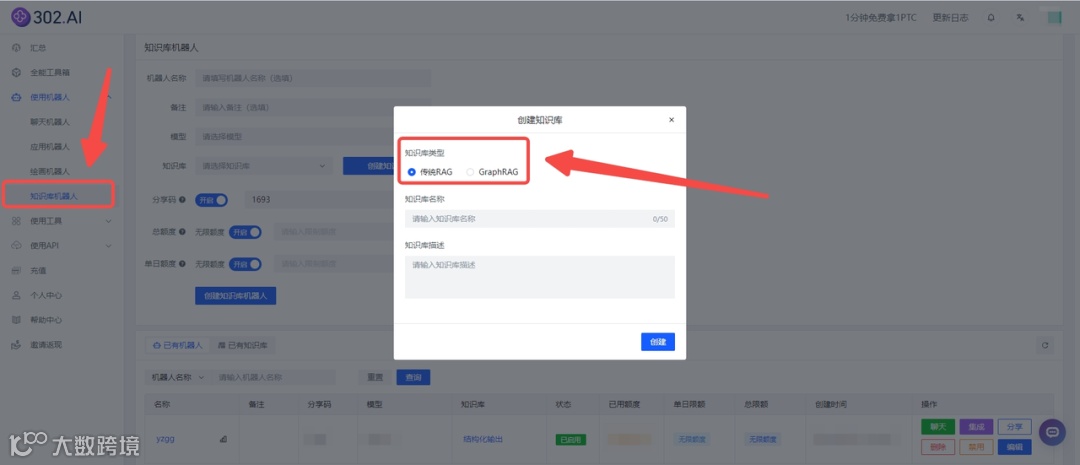Click the 帮助中心 book icon
1080x465 pixels.
click(x=17, y=320)
